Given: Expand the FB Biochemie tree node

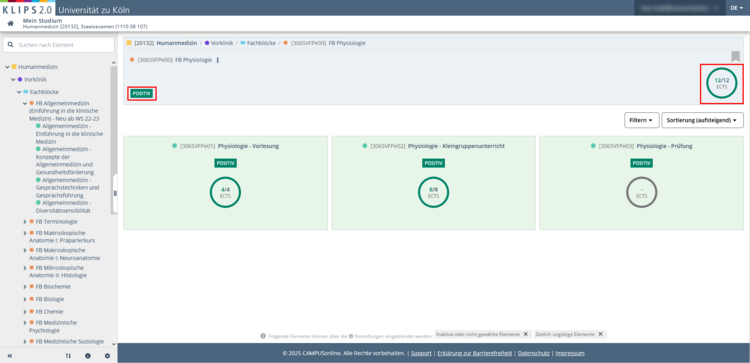Looking at the screenshot, I should click(x=25, y=287).
